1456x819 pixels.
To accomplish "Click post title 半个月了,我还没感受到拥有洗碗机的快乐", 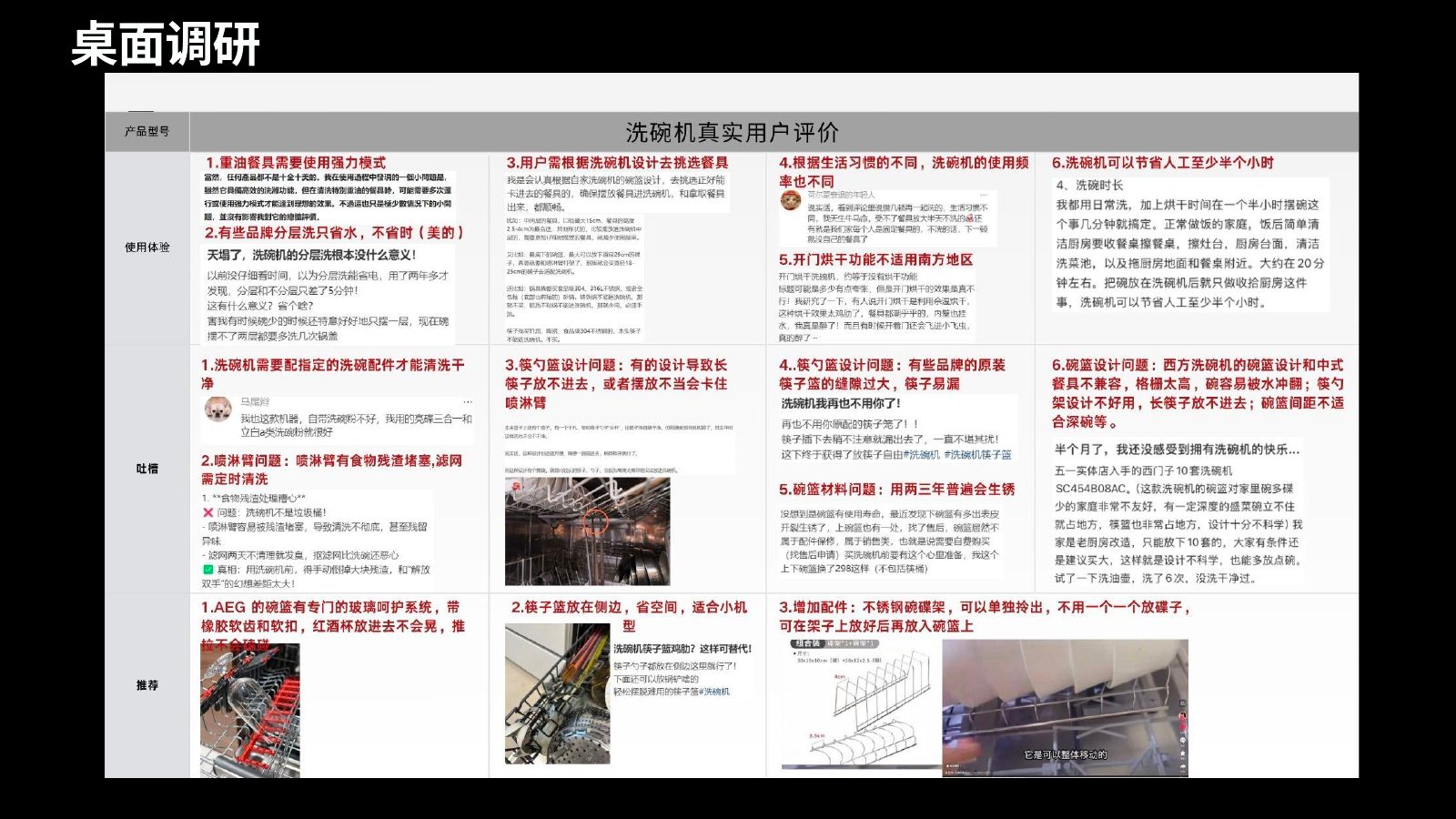I will pyautogui.click(x=1177, y=450).
